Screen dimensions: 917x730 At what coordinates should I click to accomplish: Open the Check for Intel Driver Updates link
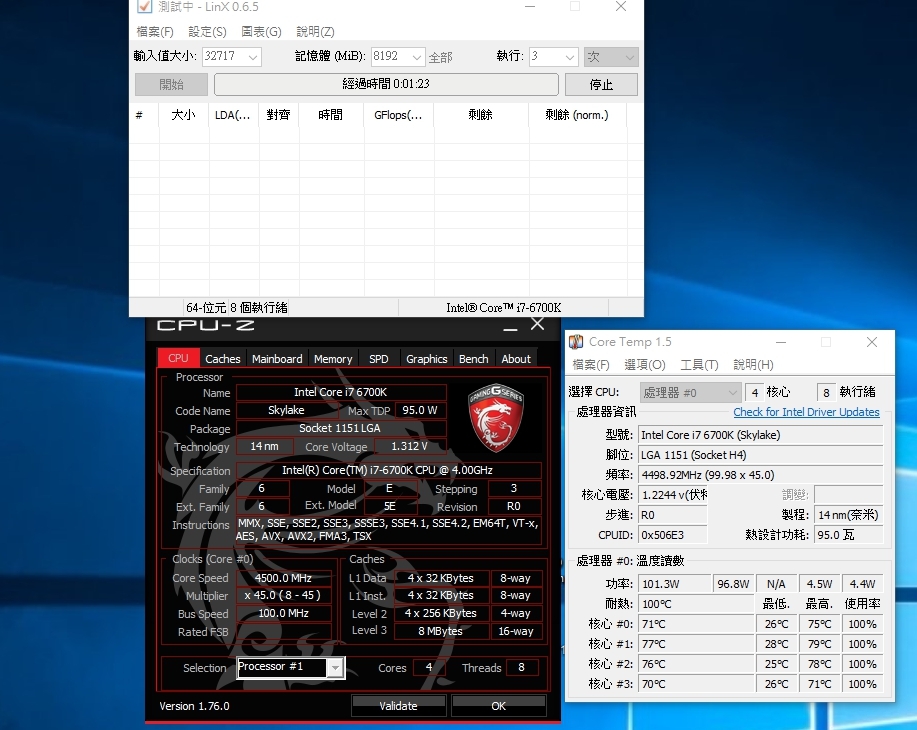click(x=806, y=412)
